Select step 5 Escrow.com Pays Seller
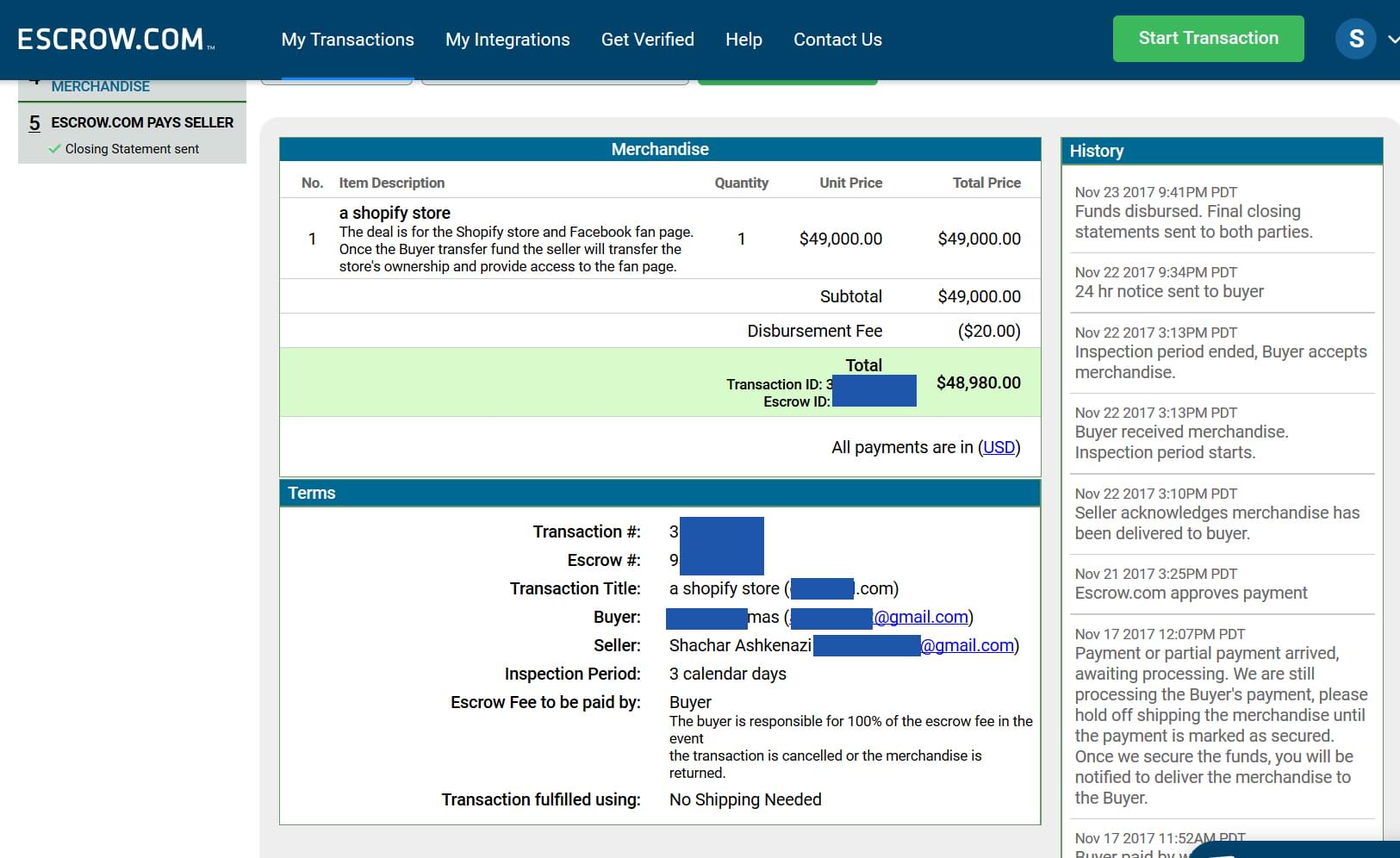 132,122
